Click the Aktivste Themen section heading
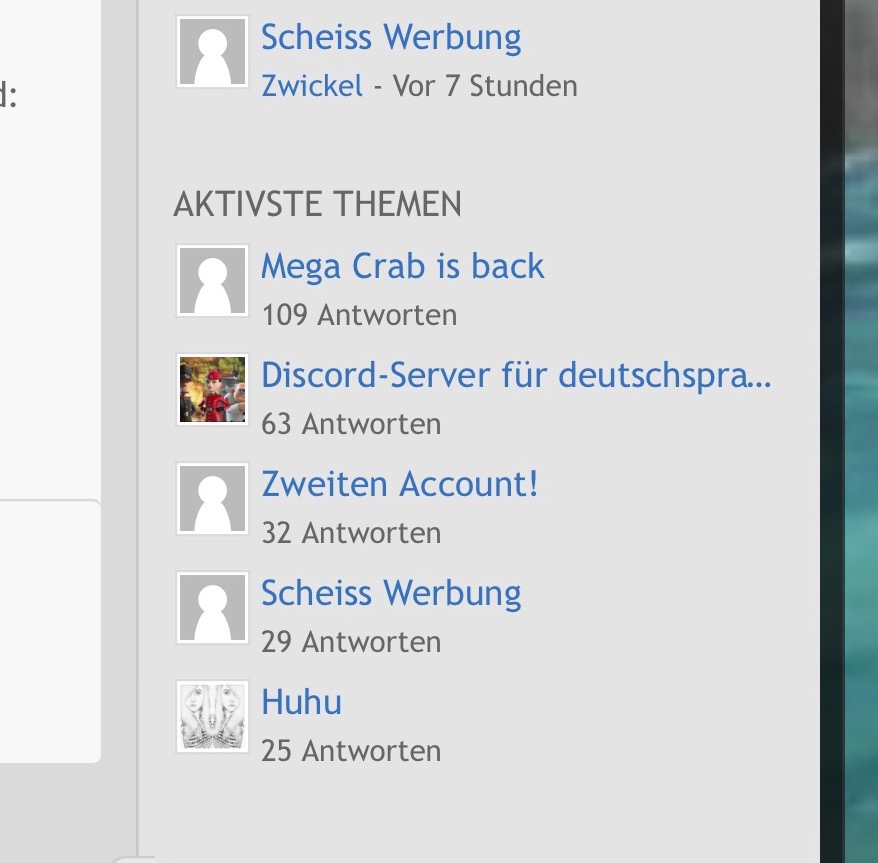 [317, 204]
